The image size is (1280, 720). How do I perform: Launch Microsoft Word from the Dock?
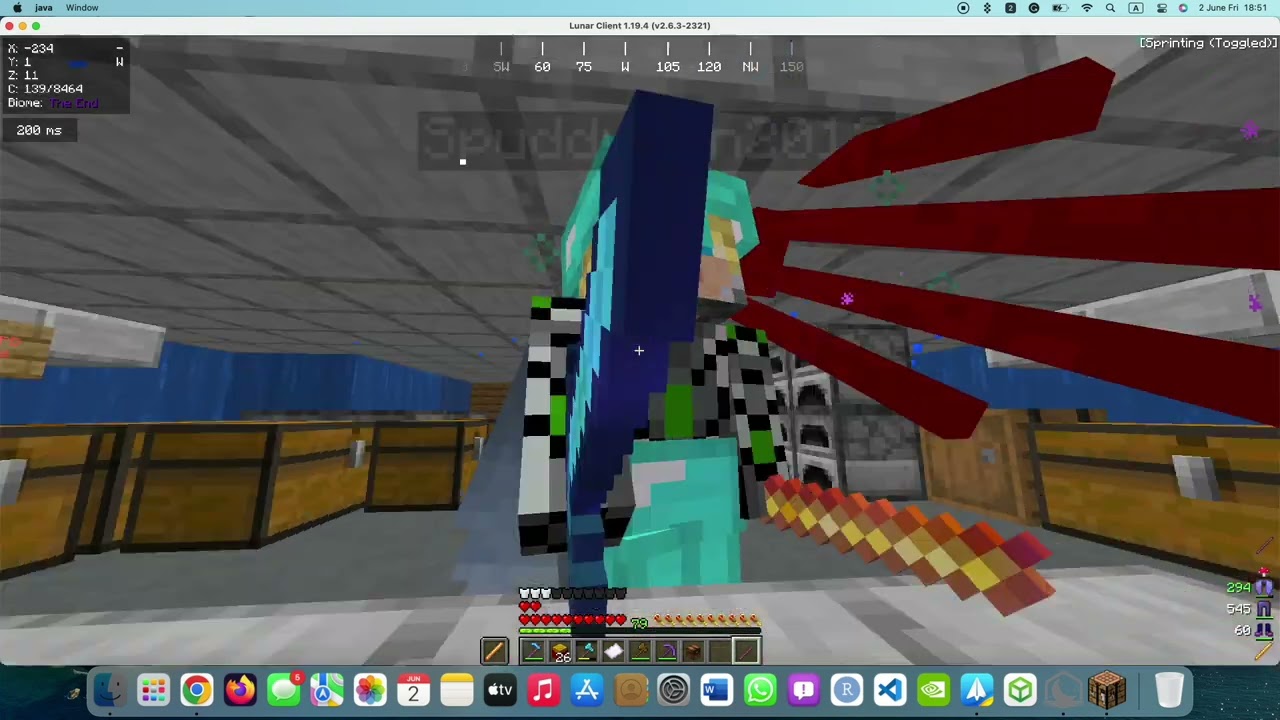pos(717,690)
